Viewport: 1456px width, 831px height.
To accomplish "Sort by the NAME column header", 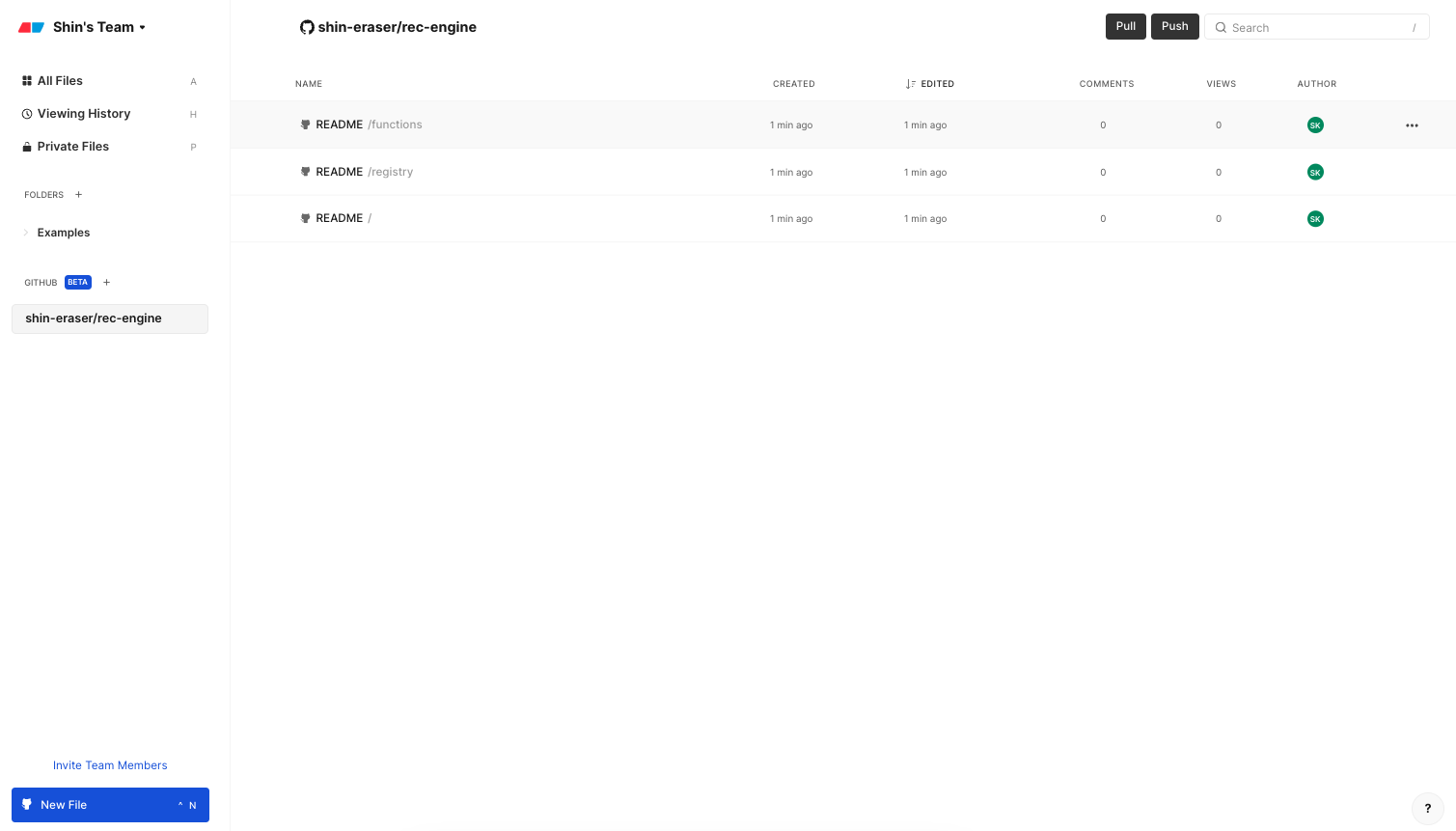I will (x=309, y=84).
